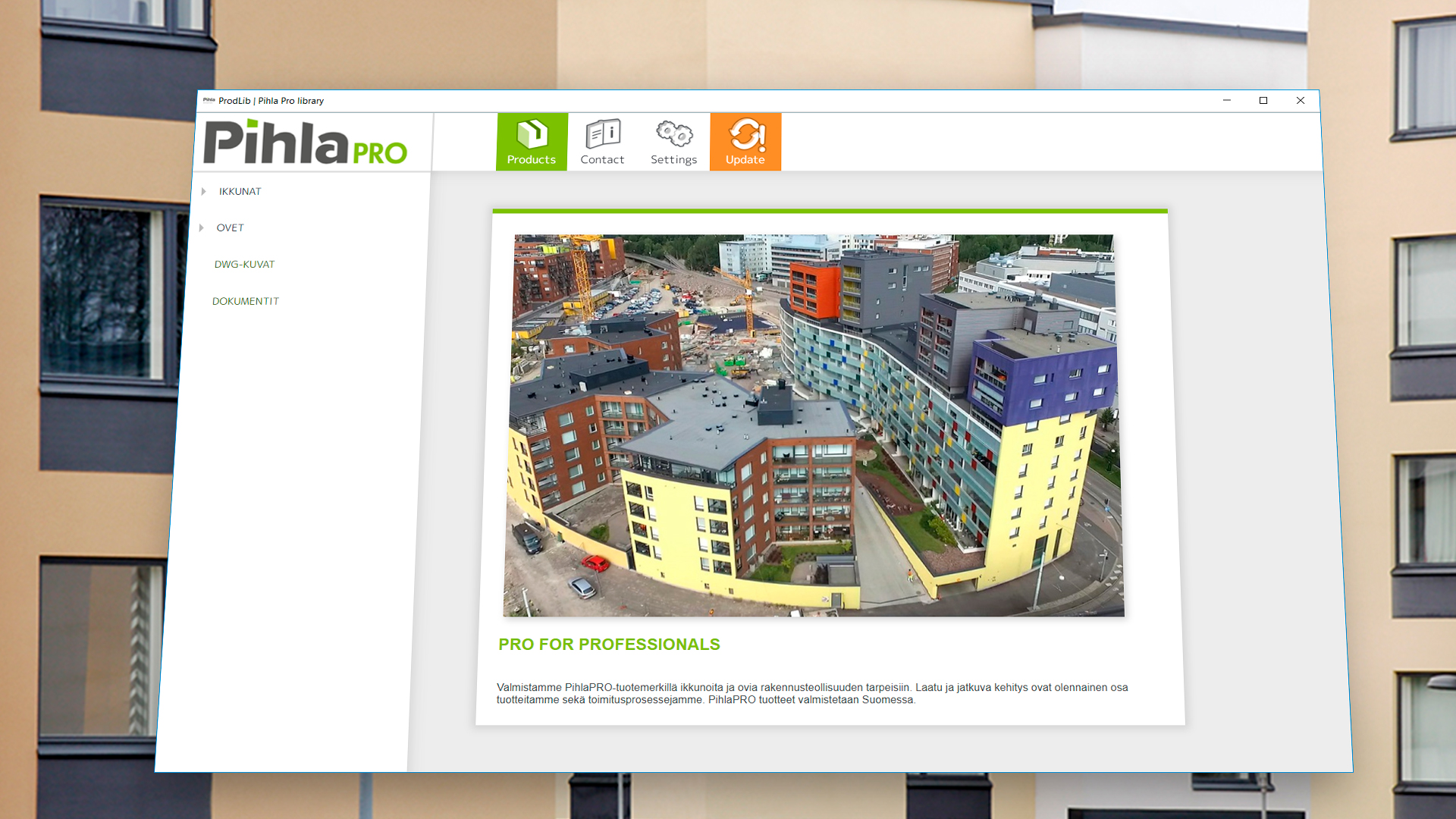Image resolution: width=1456 pixels, height=819 pixels.
Task: Click the aerial building photo
Action: [x=814, y=425]
